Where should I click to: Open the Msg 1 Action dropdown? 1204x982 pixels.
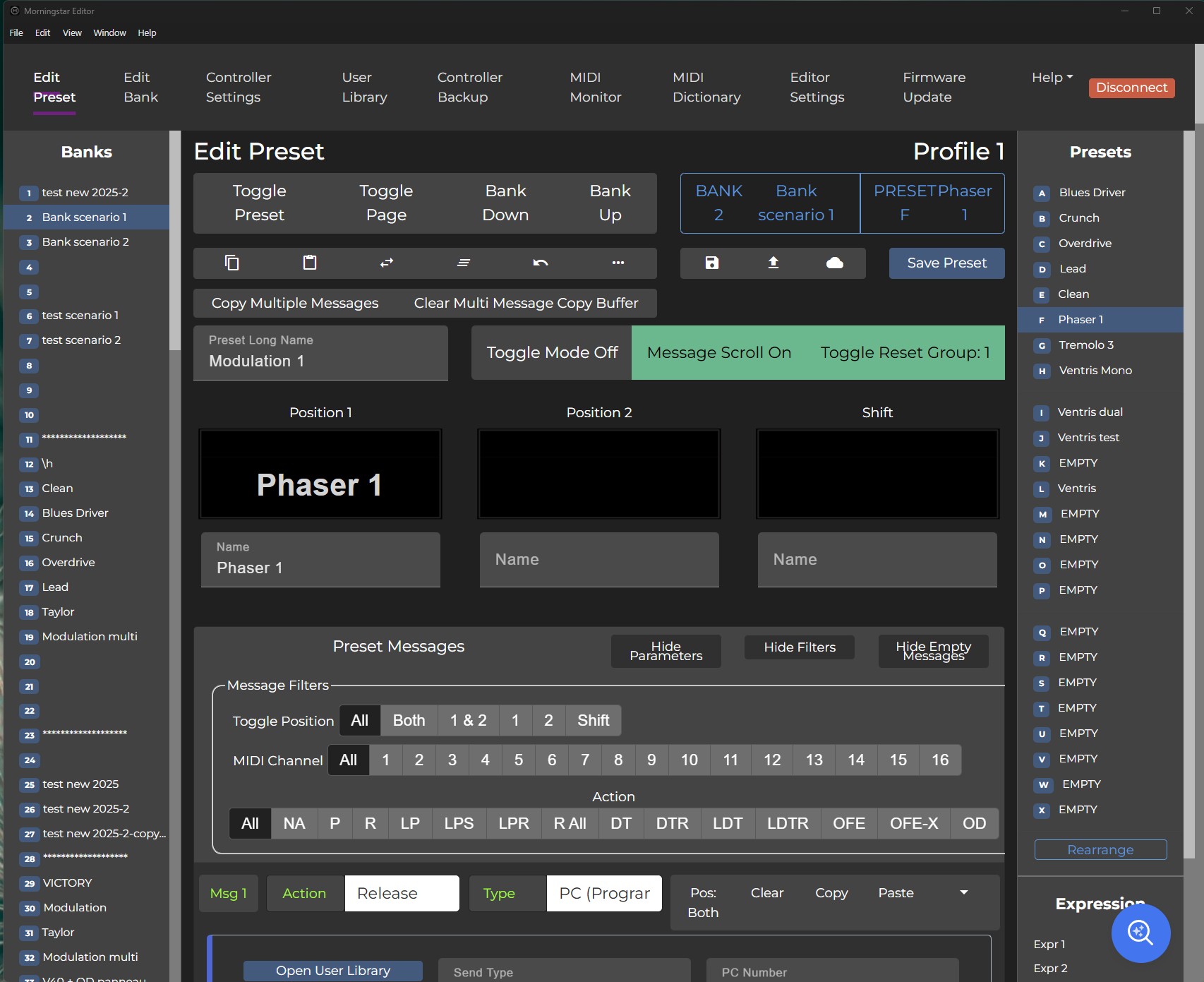click(402, 893)
